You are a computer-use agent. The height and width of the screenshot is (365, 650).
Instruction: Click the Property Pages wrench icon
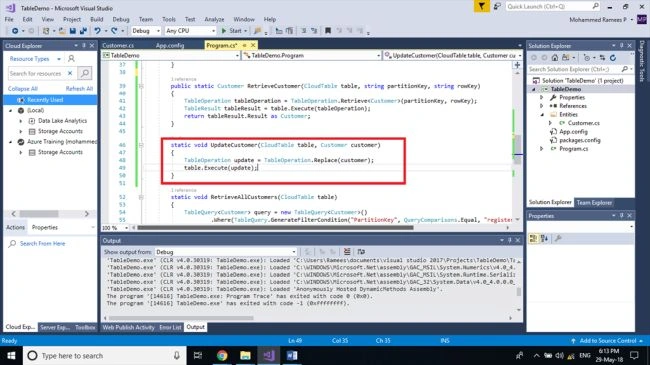(x=558, y=238)
